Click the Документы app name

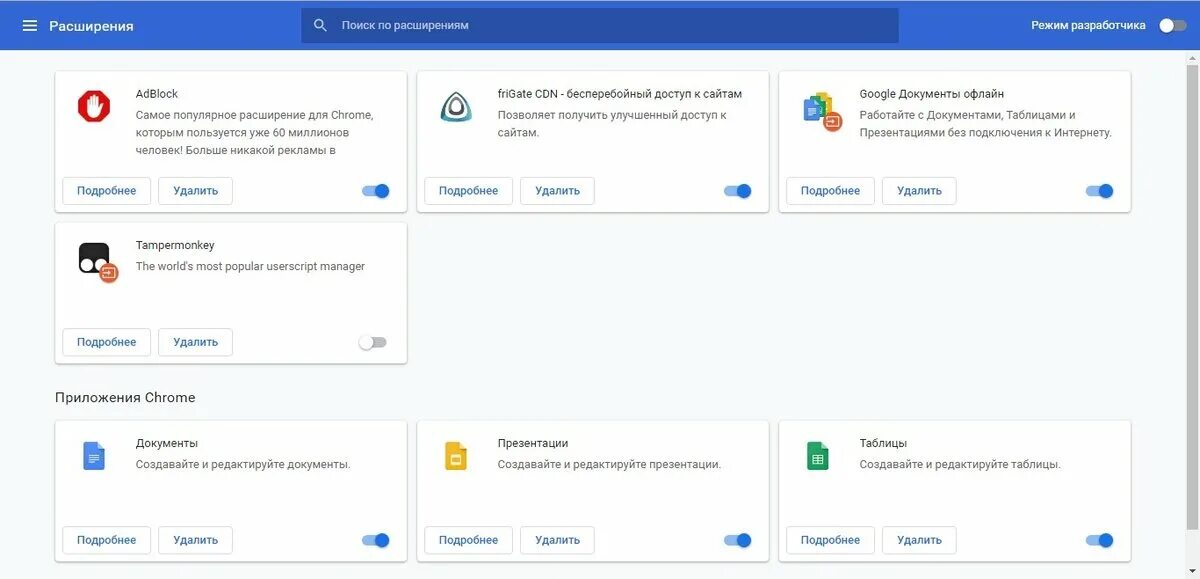[167, 443]
